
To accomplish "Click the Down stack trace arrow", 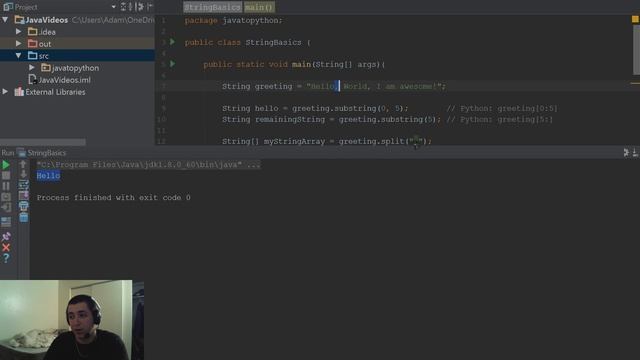I will point(23,174).
